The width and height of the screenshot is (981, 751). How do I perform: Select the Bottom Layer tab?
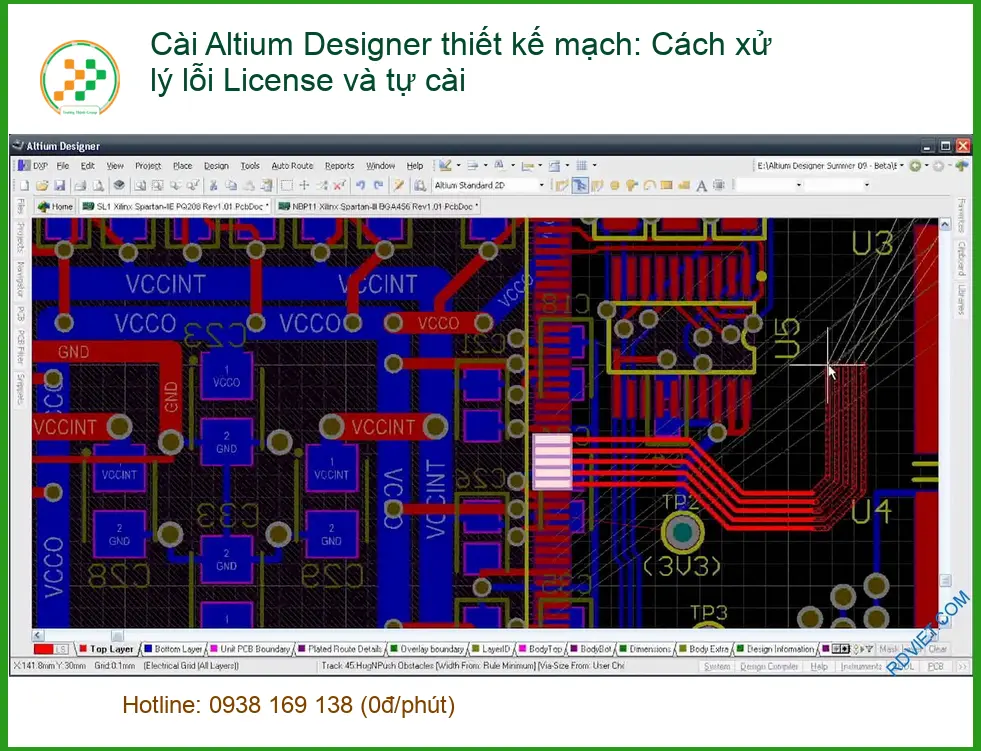point(173,649)
